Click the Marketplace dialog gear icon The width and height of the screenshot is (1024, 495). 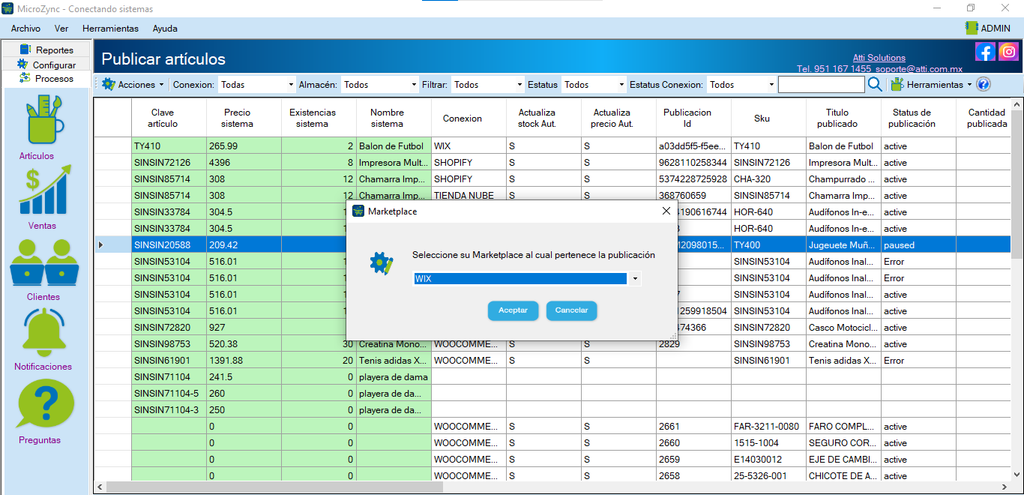[381, 263]
